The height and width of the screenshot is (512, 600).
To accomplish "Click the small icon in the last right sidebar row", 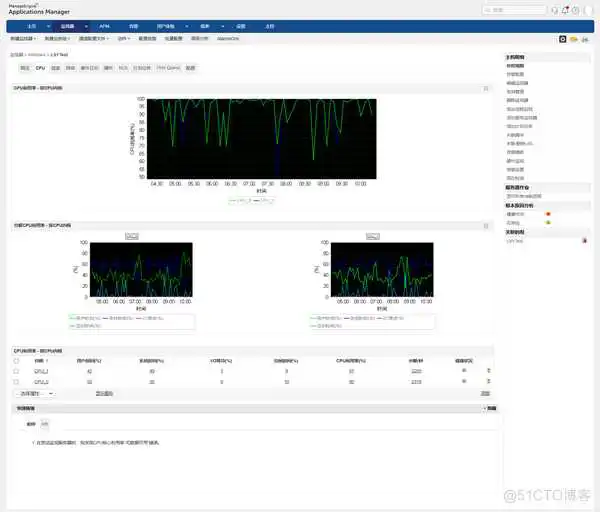I will [x=585, y=241].
